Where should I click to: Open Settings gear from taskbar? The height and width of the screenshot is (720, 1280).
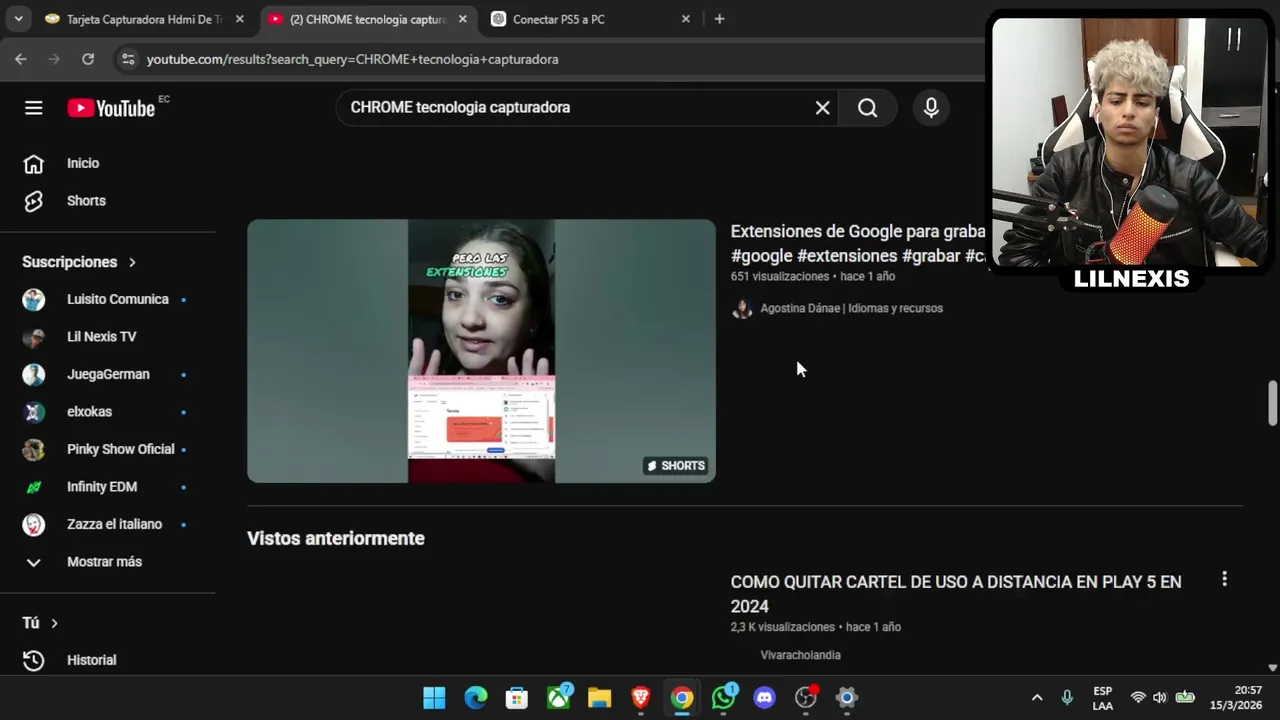coord(847,698)
